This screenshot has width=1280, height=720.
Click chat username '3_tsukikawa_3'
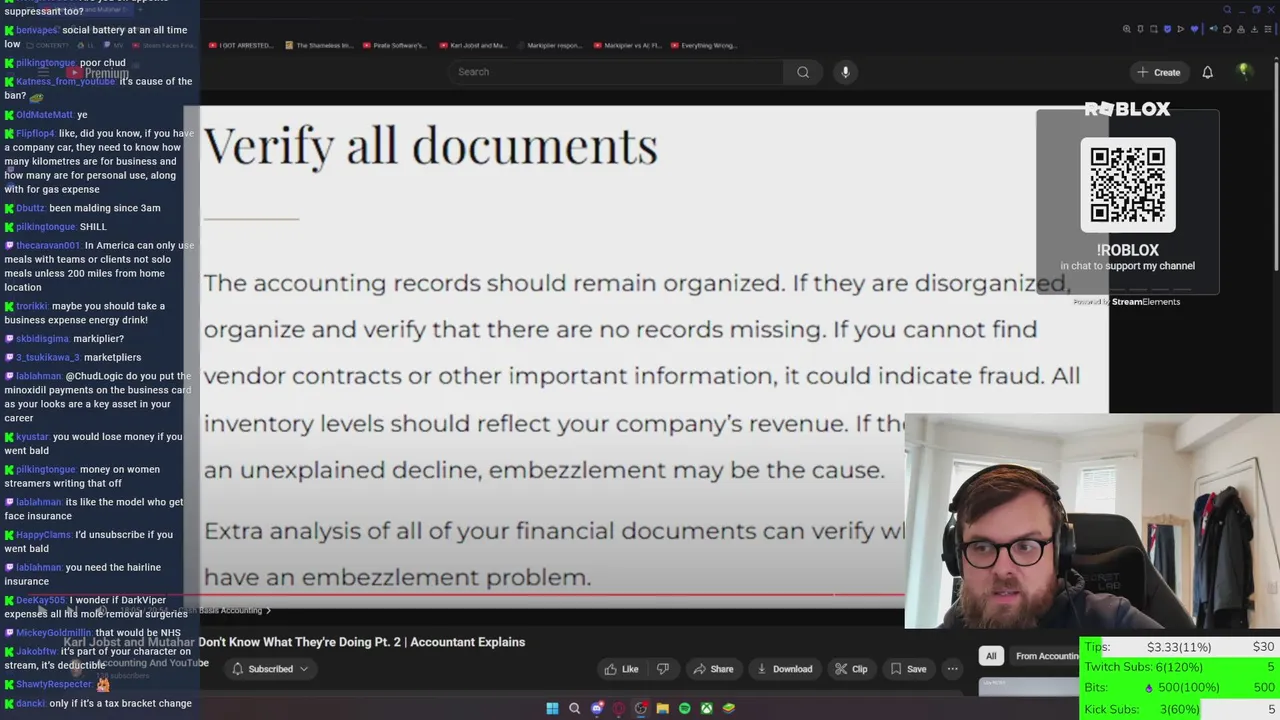pyautogui.click(x=47, y=357)
